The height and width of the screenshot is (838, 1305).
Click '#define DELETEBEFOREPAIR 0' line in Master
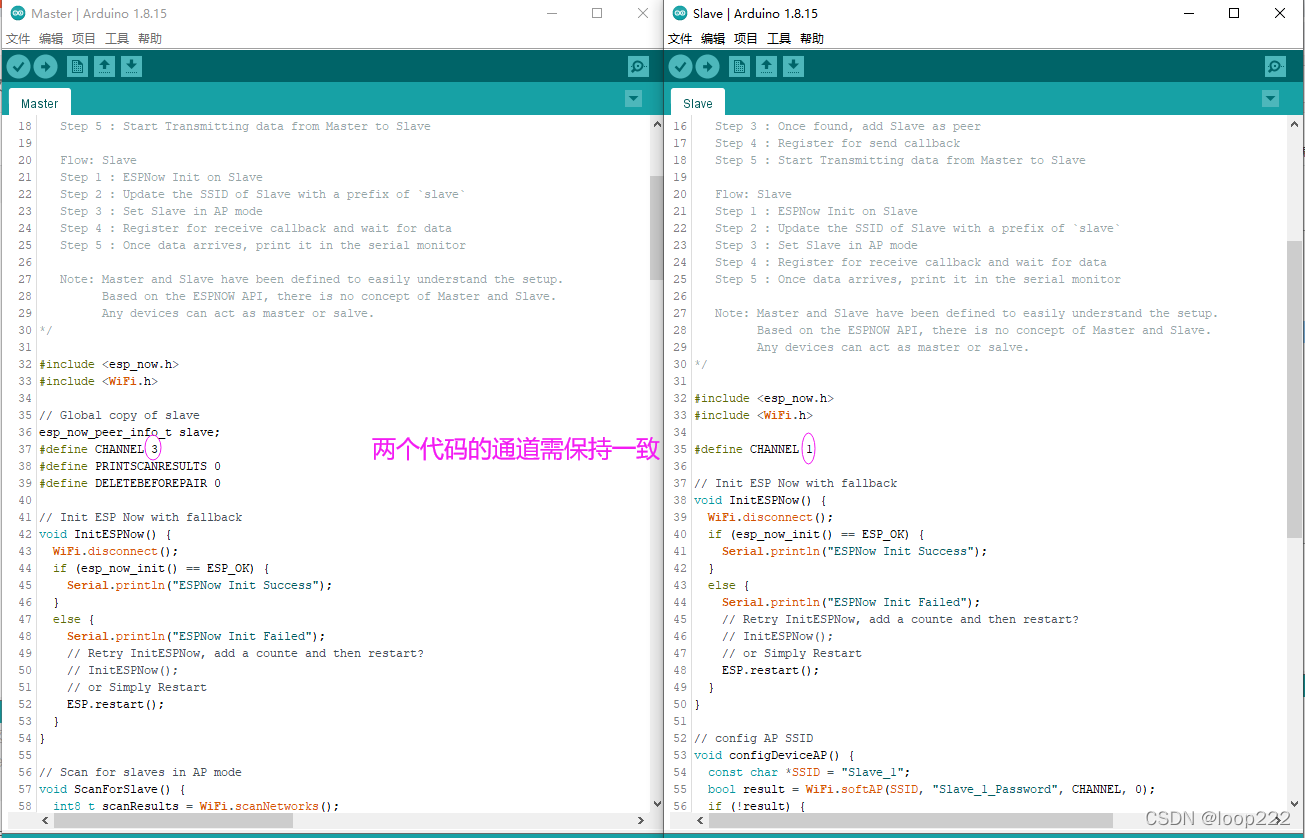pos(130,483)
